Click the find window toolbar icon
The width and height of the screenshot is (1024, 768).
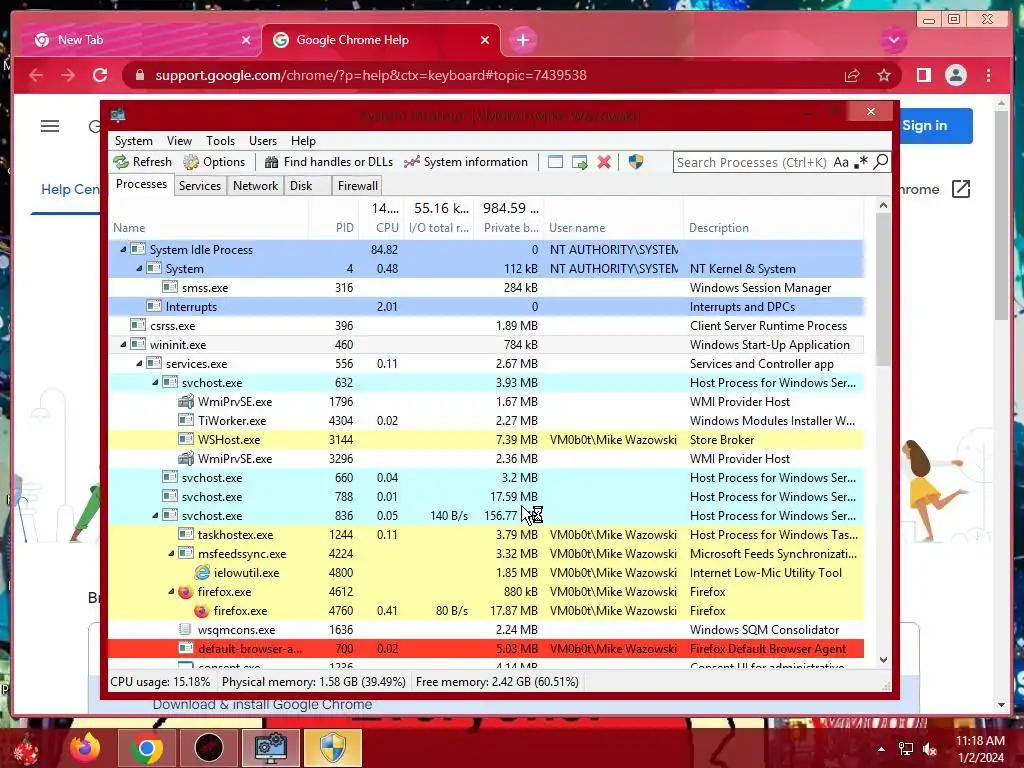click(x=555, y=162)
